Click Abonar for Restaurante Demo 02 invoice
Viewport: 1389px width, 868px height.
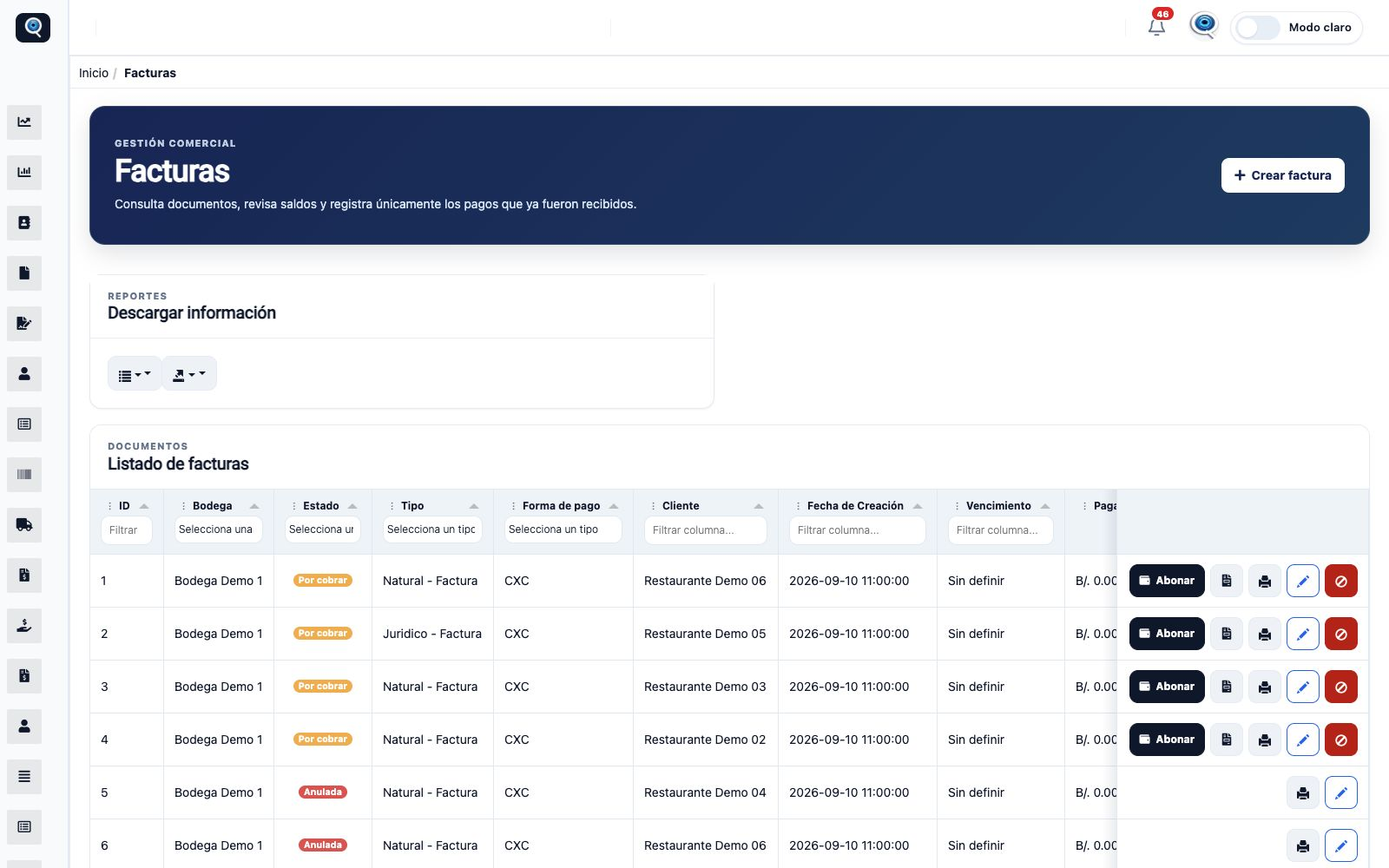(1167, 740)
